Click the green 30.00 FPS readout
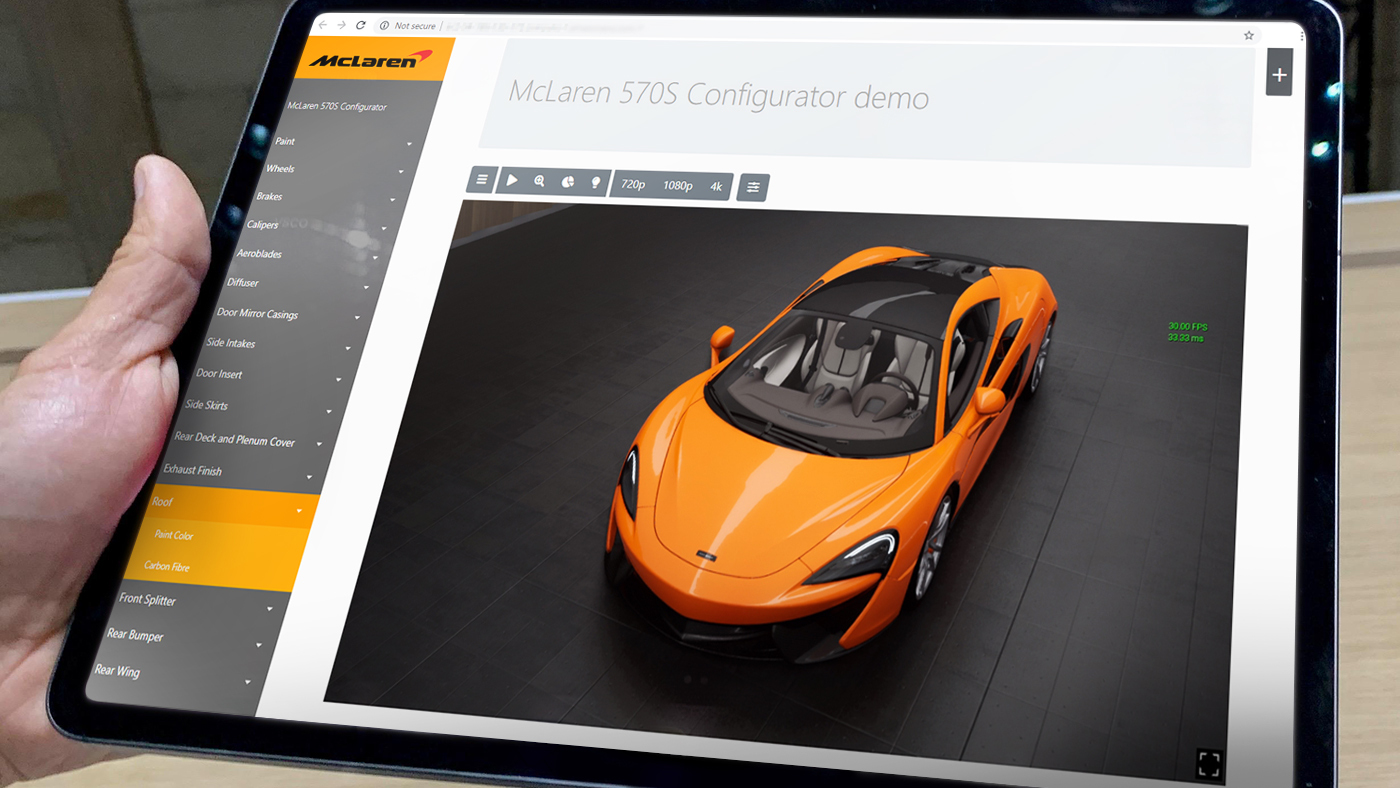The image size is (1400, 788). click(x=1187, y=327)
